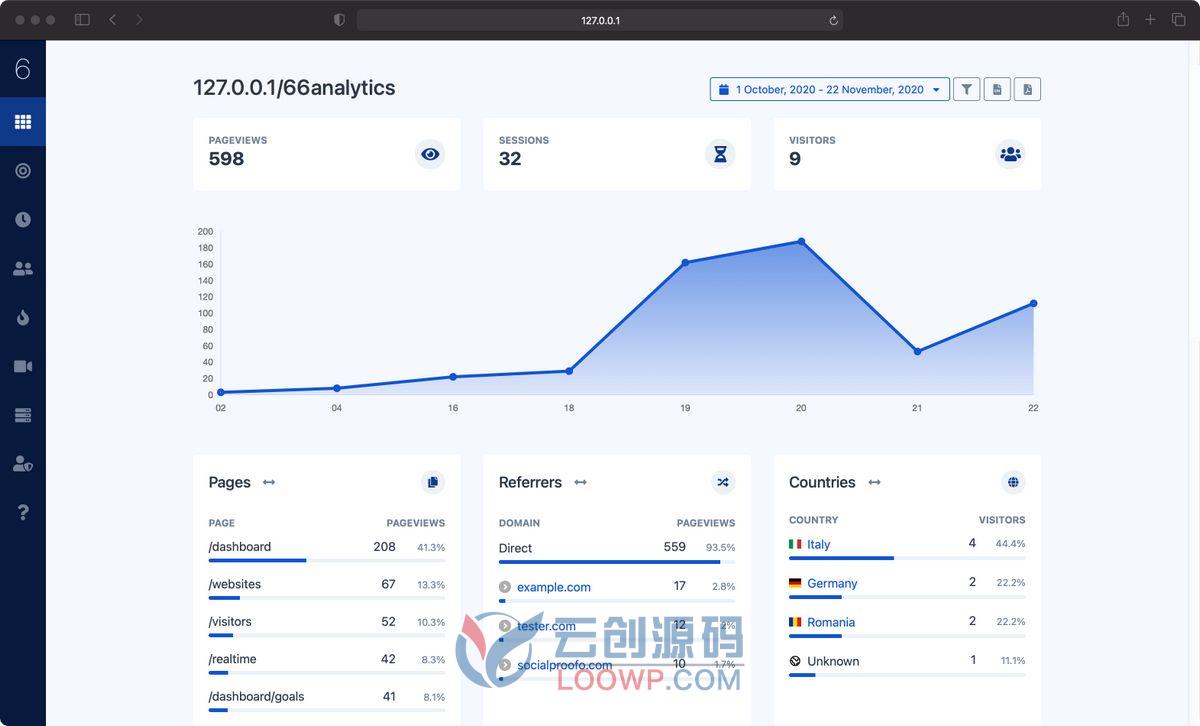
Task: Open the goals target icon in sidebar
Action: pyautogui.click(x=23, y=171)
